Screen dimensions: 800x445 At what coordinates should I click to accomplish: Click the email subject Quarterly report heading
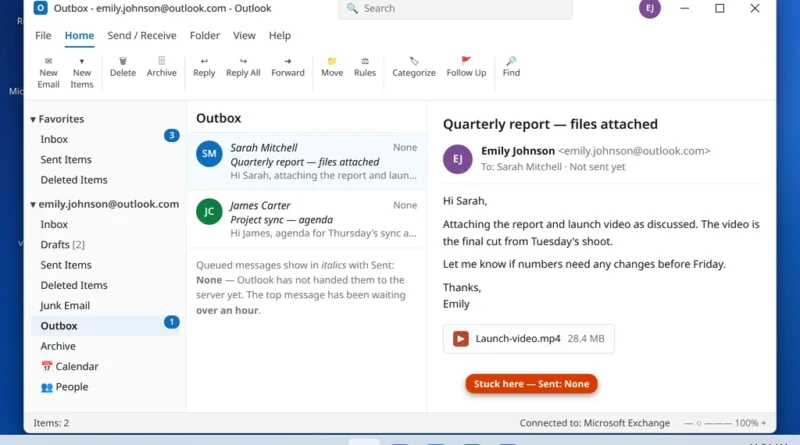[x=550, y=124]
